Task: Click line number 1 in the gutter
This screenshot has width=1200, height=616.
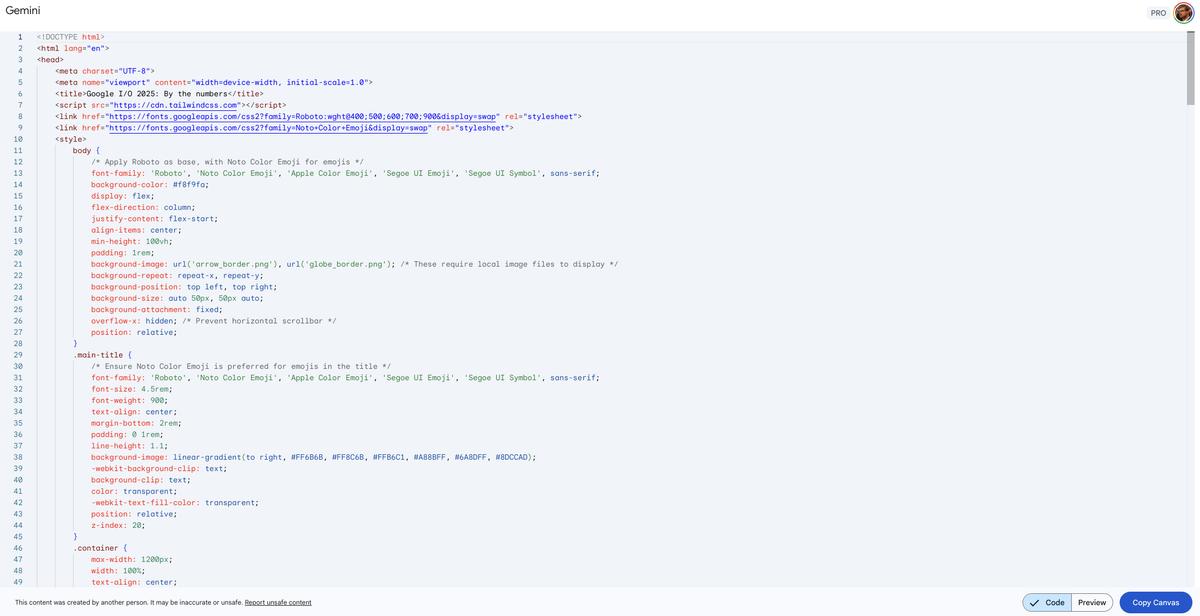Action: 20,36
